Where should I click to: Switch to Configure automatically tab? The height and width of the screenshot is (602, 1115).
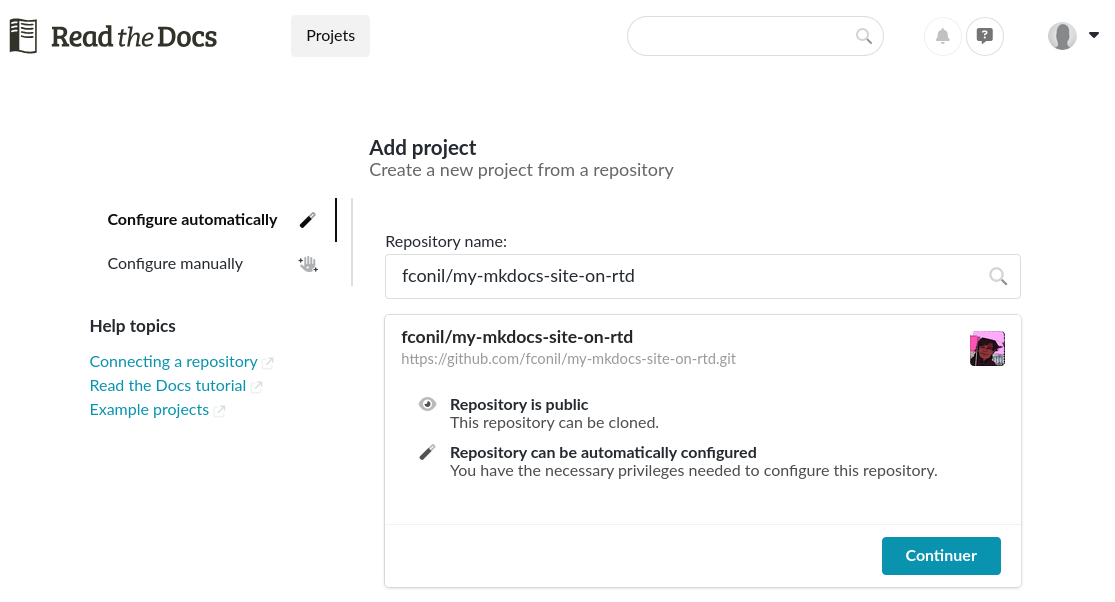pos(192,220)
